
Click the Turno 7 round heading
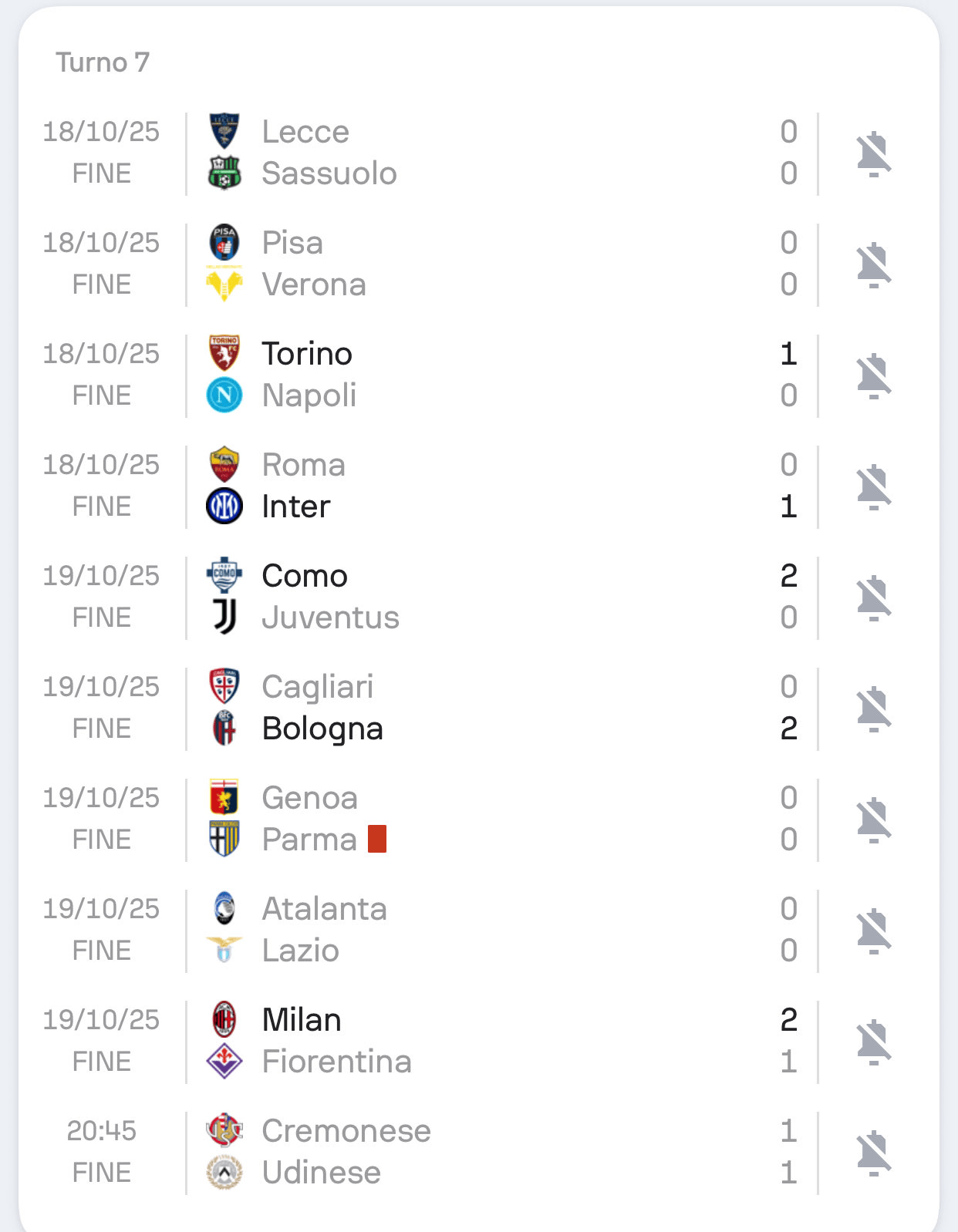(103, 62)
